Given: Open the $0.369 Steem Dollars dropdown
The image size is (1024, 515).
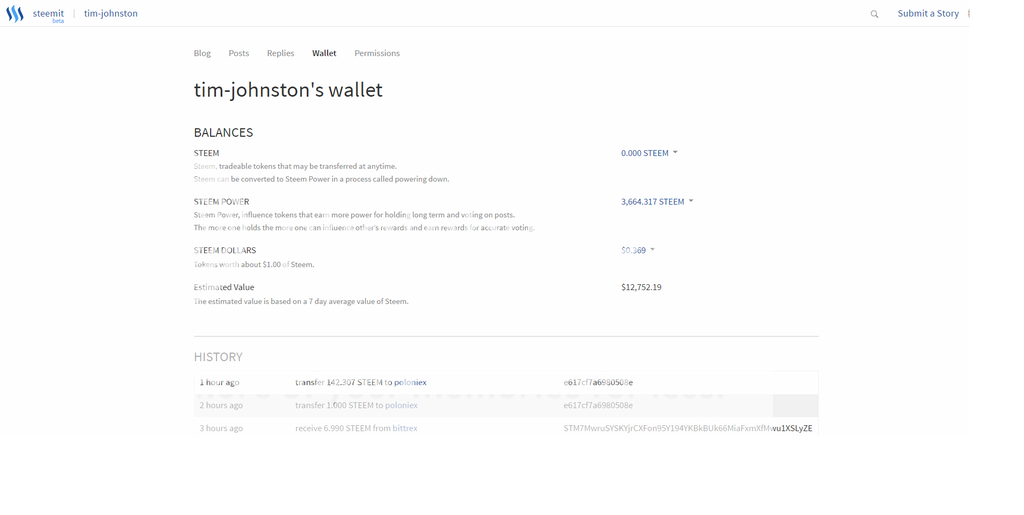Looking at the screenshot, I should tap(637, 250).
